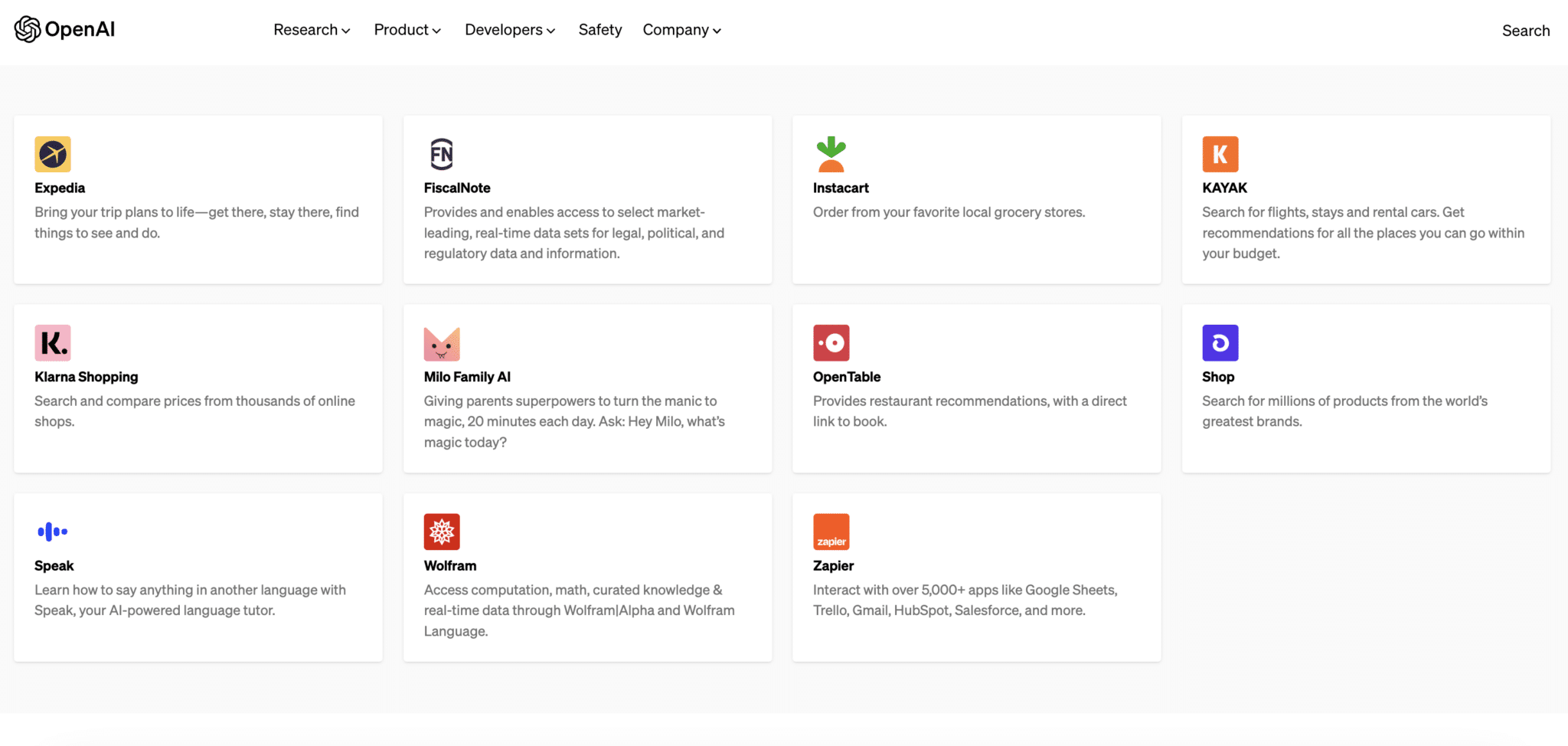Click the orange Zapier icon
Screen dimensions: 1568x746
(x=831, y=531)
